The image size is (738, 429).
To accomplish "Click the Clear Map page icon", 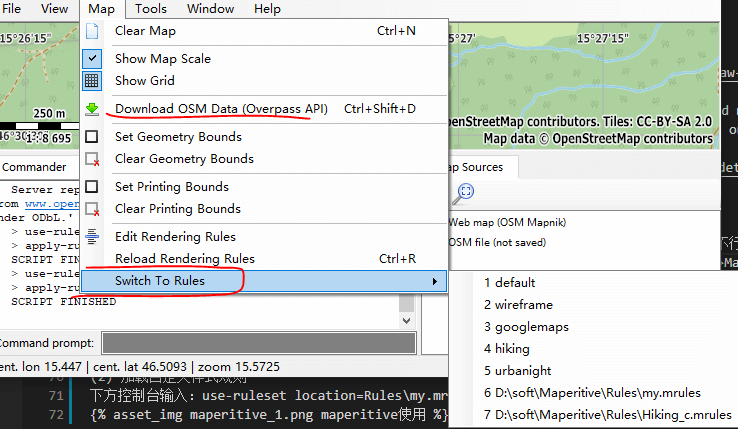I will tap(92, 31).
